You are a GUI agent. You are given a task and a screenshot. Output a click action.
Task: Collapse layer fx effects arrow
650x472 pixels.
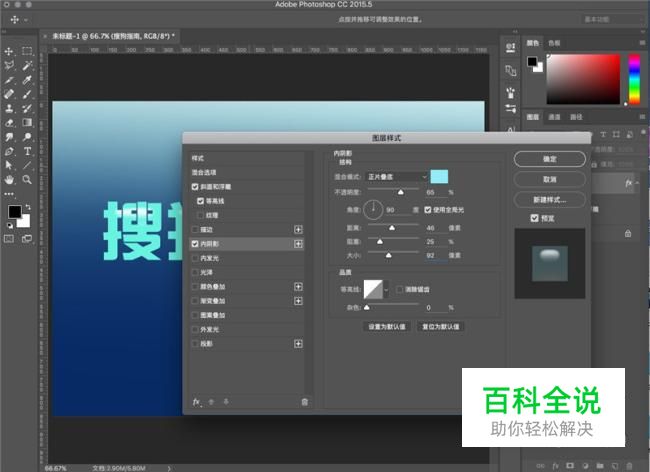(637, 183)
